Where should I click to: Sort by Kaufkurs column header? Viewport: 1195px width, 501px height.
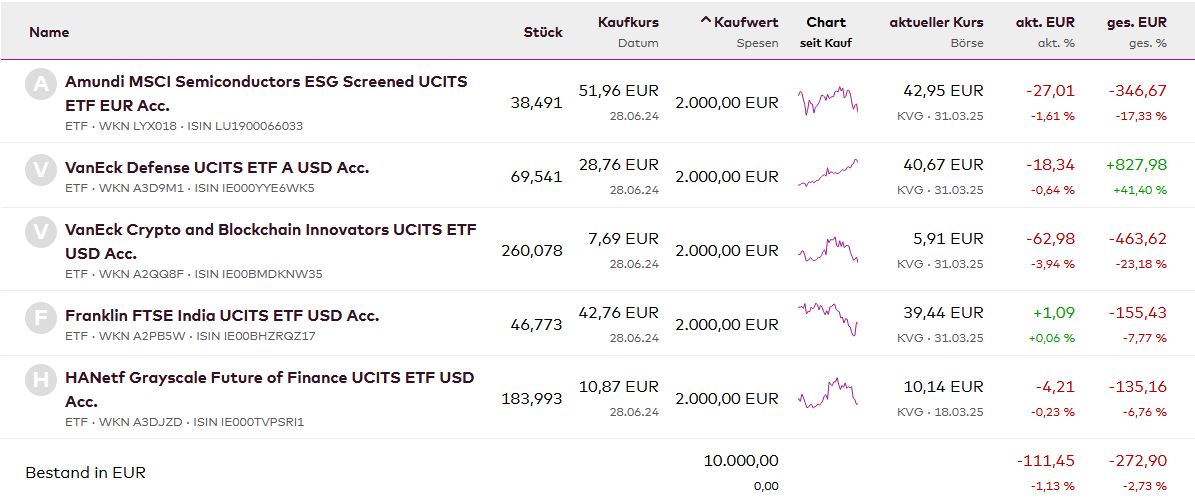(628, 22)
